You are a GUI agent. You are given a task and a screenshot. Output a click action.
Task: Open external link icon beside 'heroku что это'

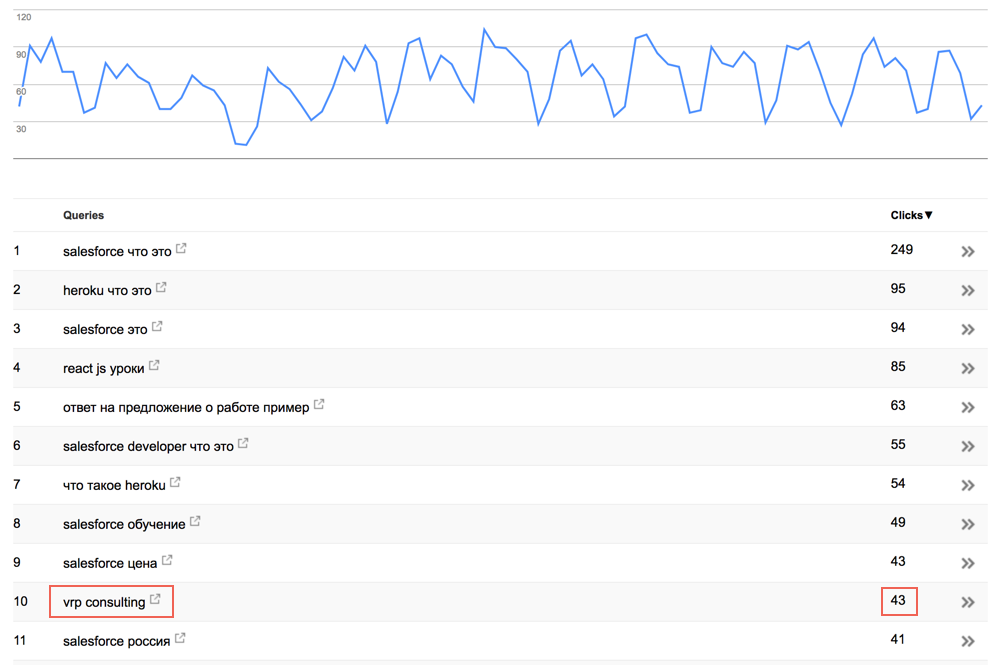(161, 287)
